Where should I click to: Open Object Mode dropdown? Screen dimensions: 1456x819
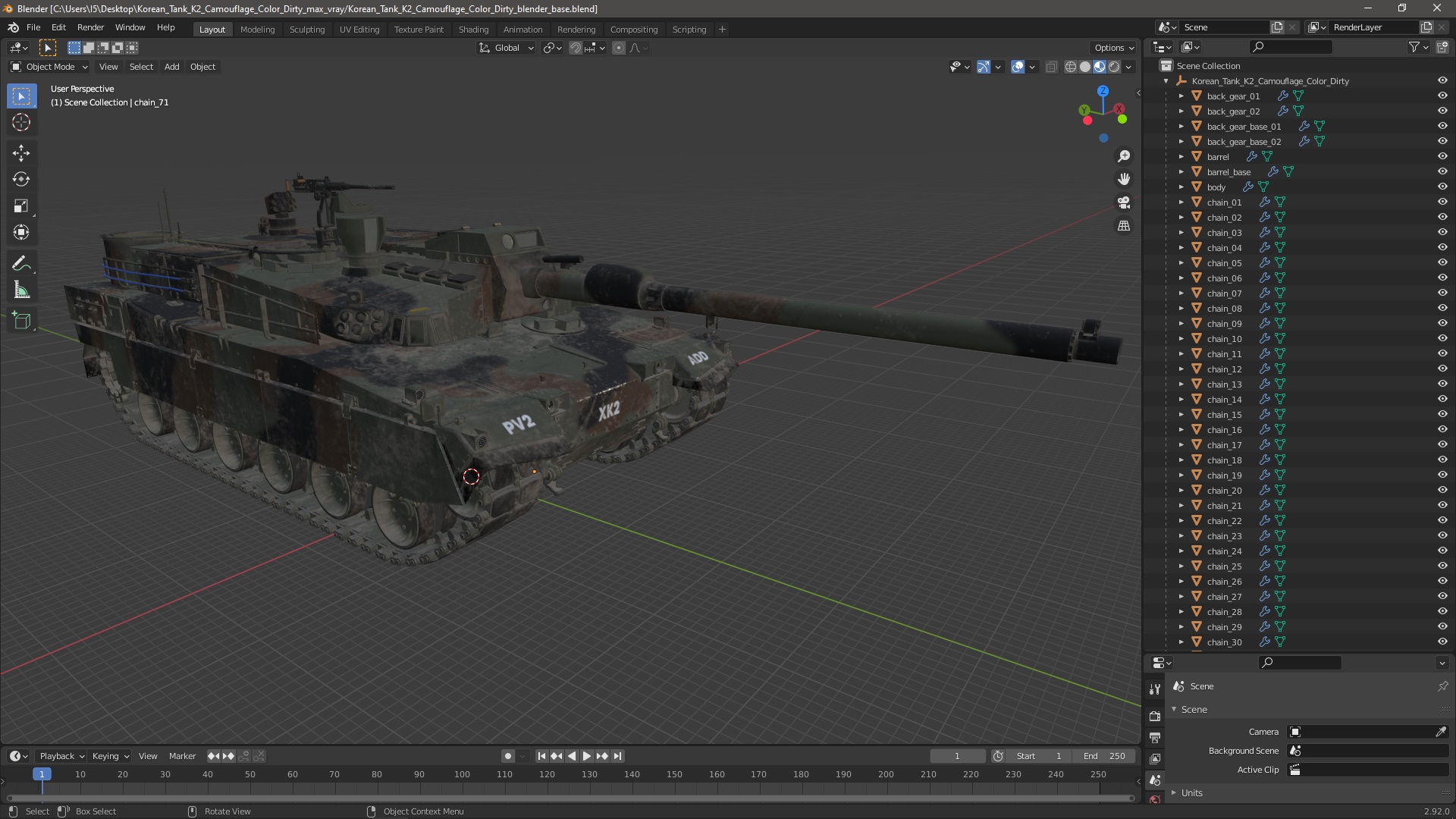coord(49,67)
